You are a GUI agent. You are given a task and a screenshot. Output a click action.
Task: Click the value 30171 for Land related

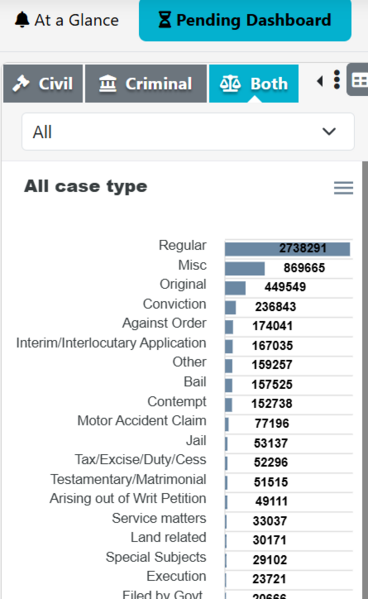point(269,541)
